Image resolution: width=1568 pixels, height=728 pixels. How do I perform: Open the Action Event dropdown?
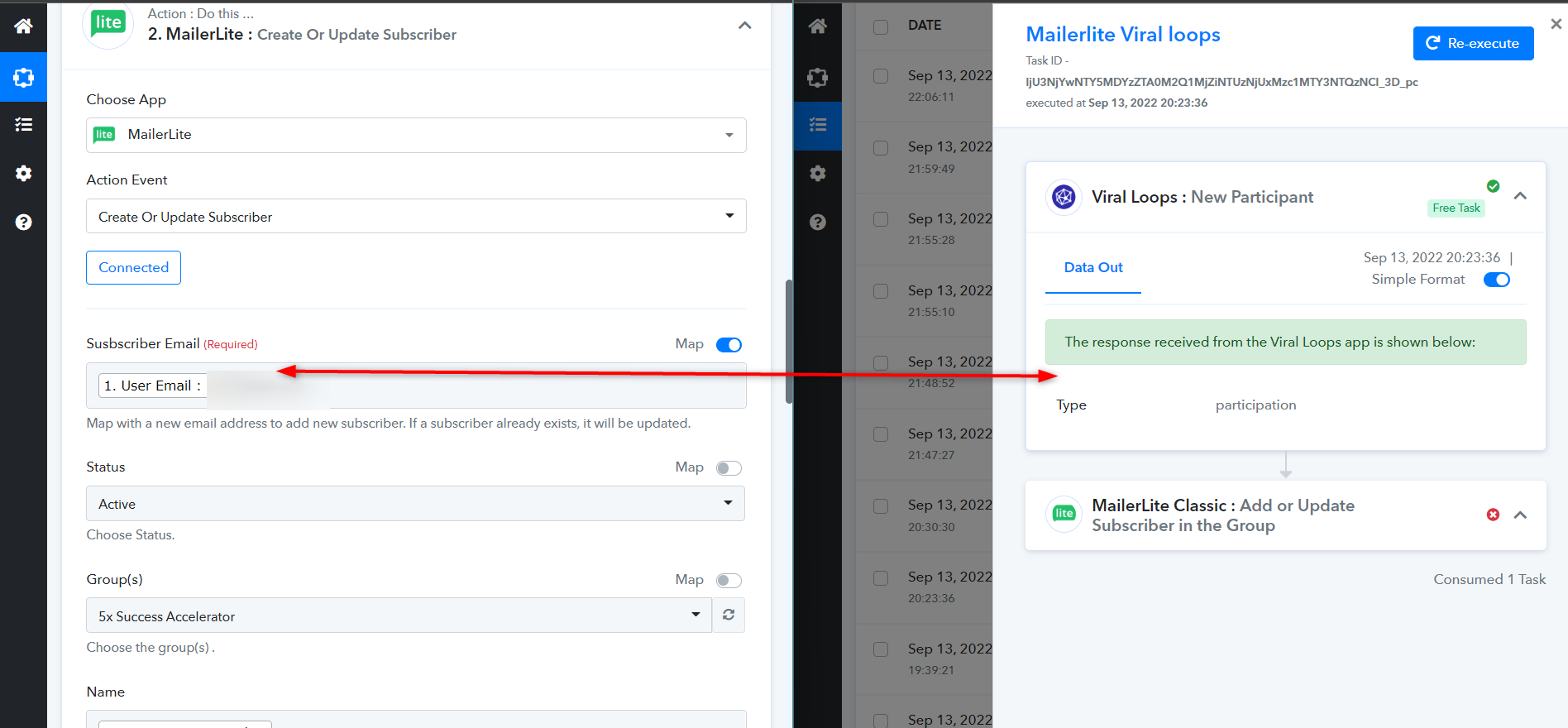click(416, 216)
